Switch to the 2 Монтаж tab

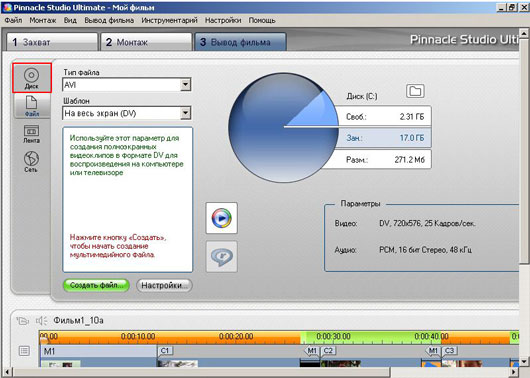(146, 42)
